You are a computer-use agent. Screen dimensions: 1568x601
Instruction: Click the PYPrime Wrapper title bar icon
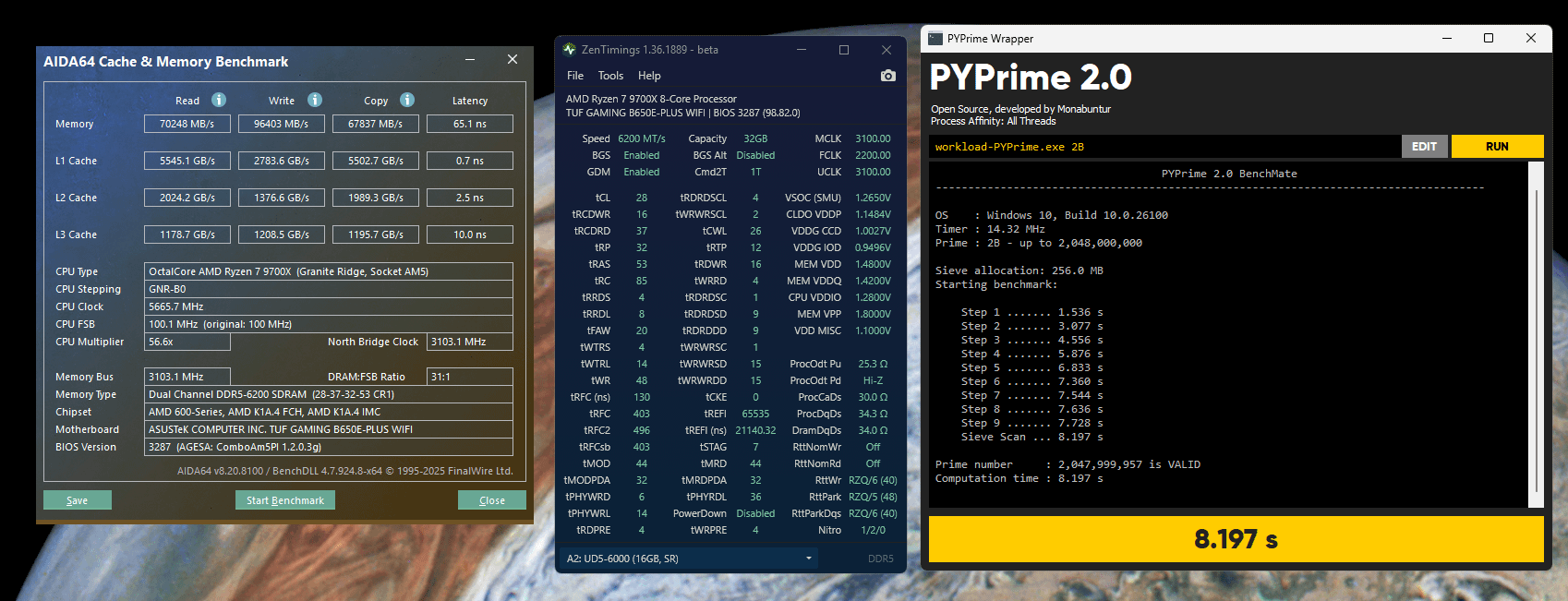coord(935,39)
